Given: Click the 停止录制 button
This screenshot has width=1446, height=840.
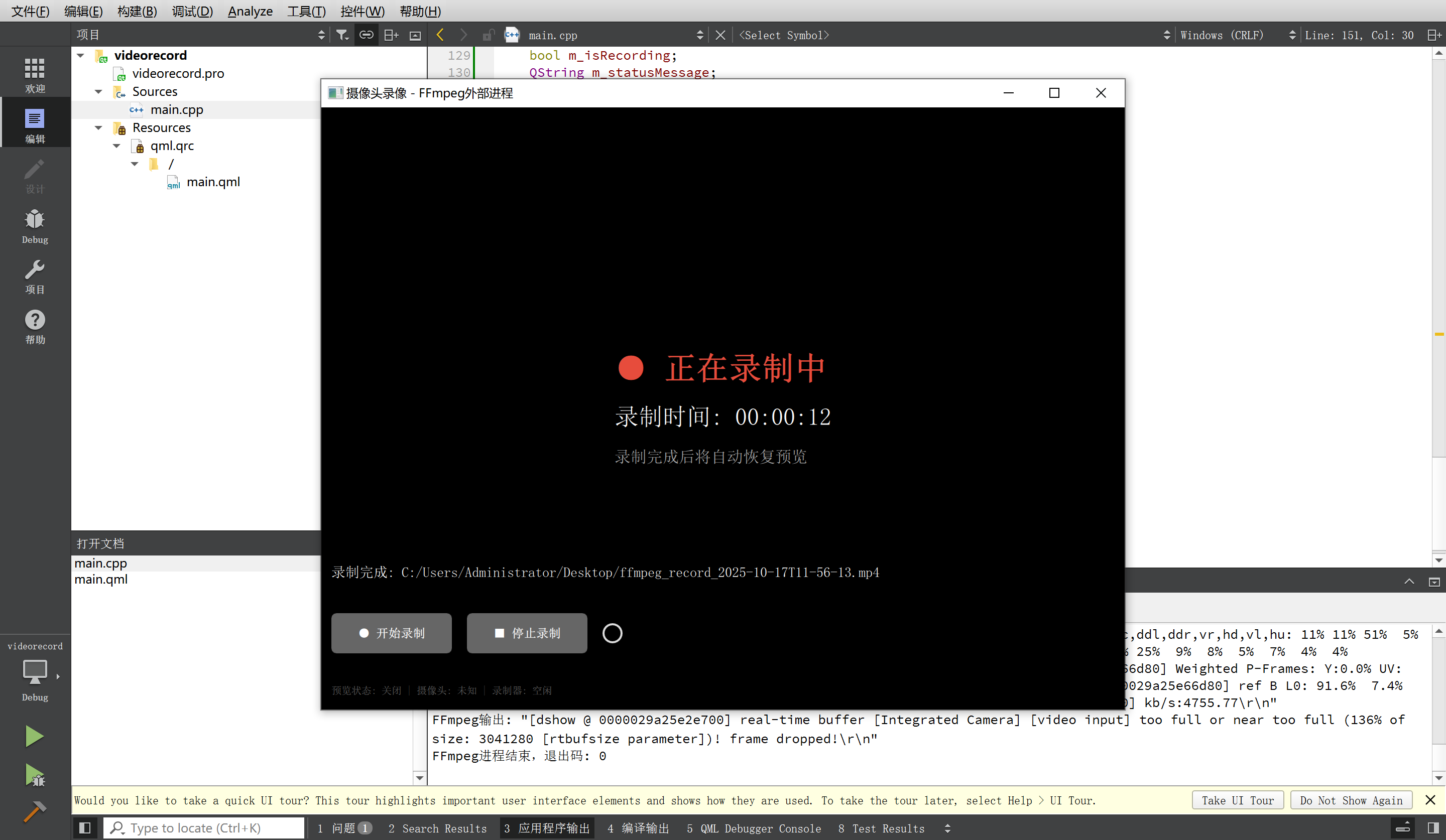Looking at the screenshot, I should [527, 633].
